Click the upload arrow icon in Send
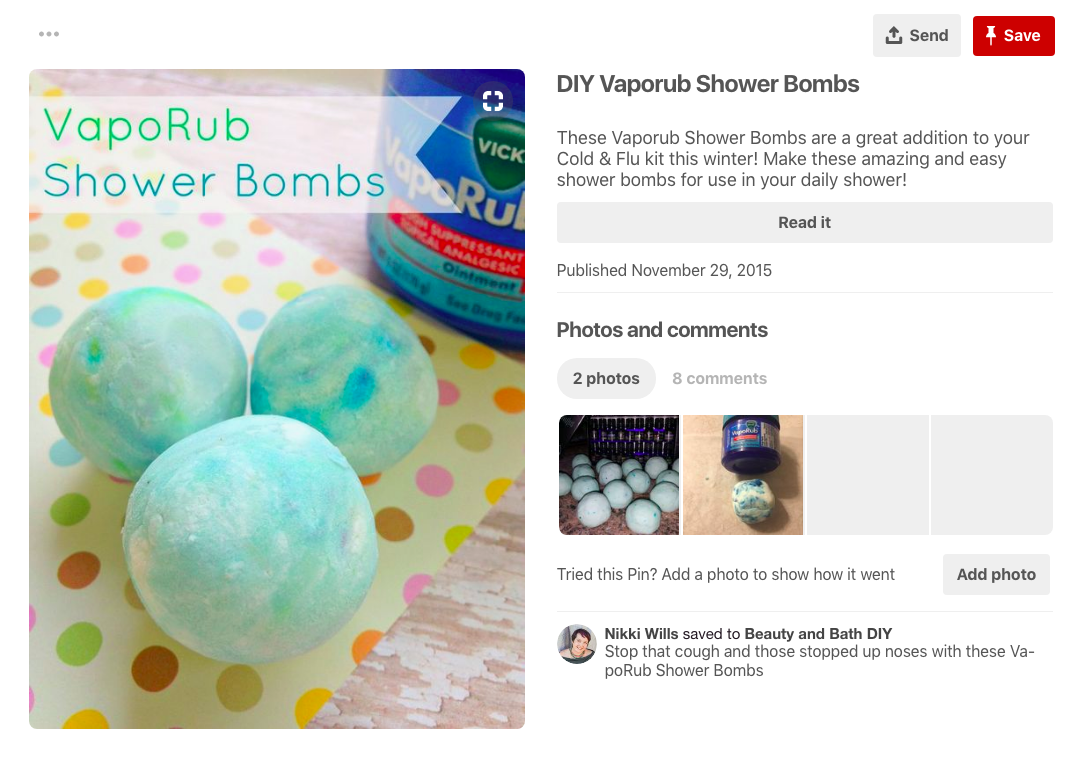The image size is (1083, 759). point(894,35)
